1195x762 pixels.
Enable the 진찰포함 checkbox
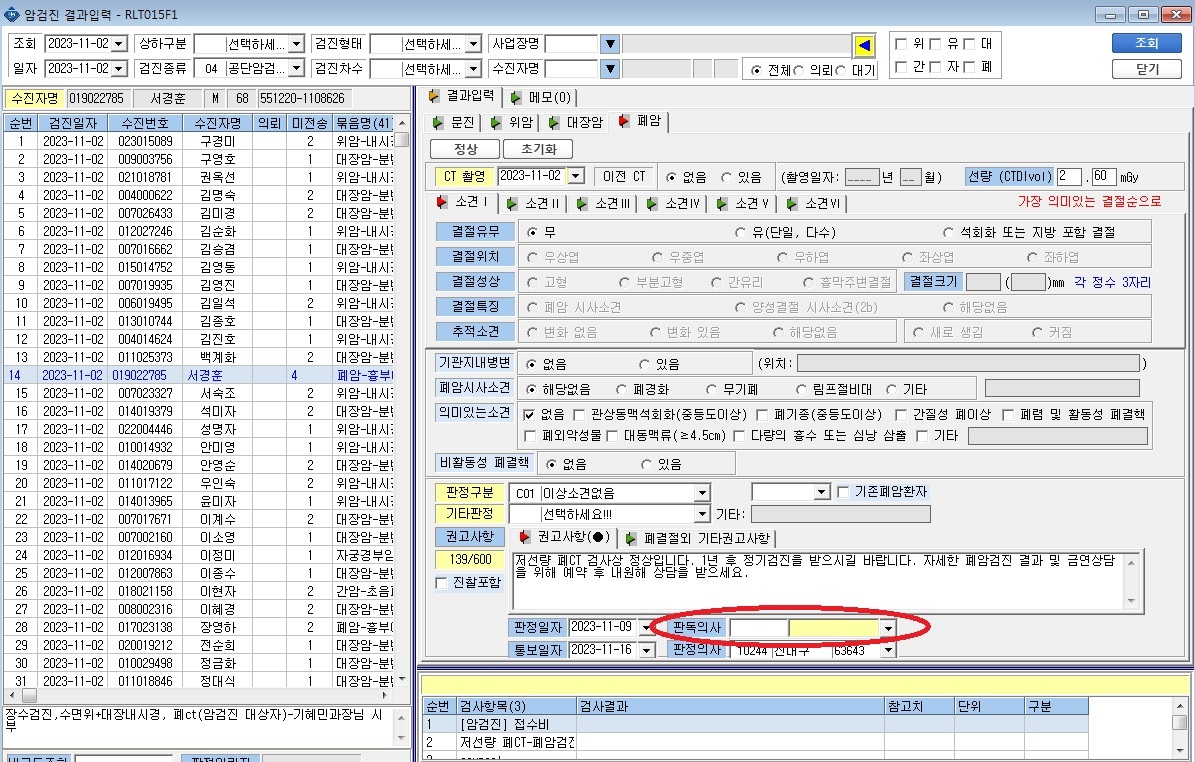point(441,583)
